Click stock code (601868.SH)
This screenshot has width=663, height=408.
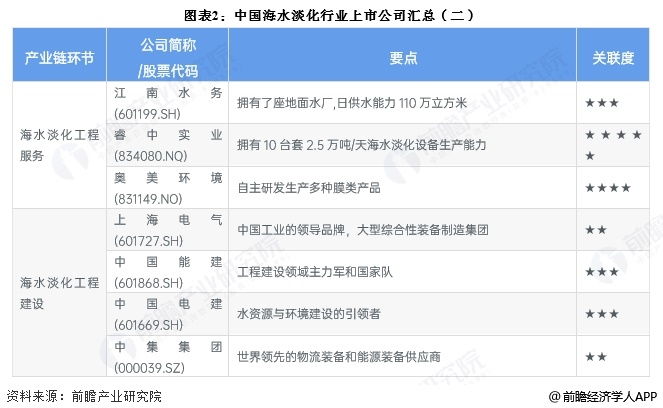click(148, 282)
